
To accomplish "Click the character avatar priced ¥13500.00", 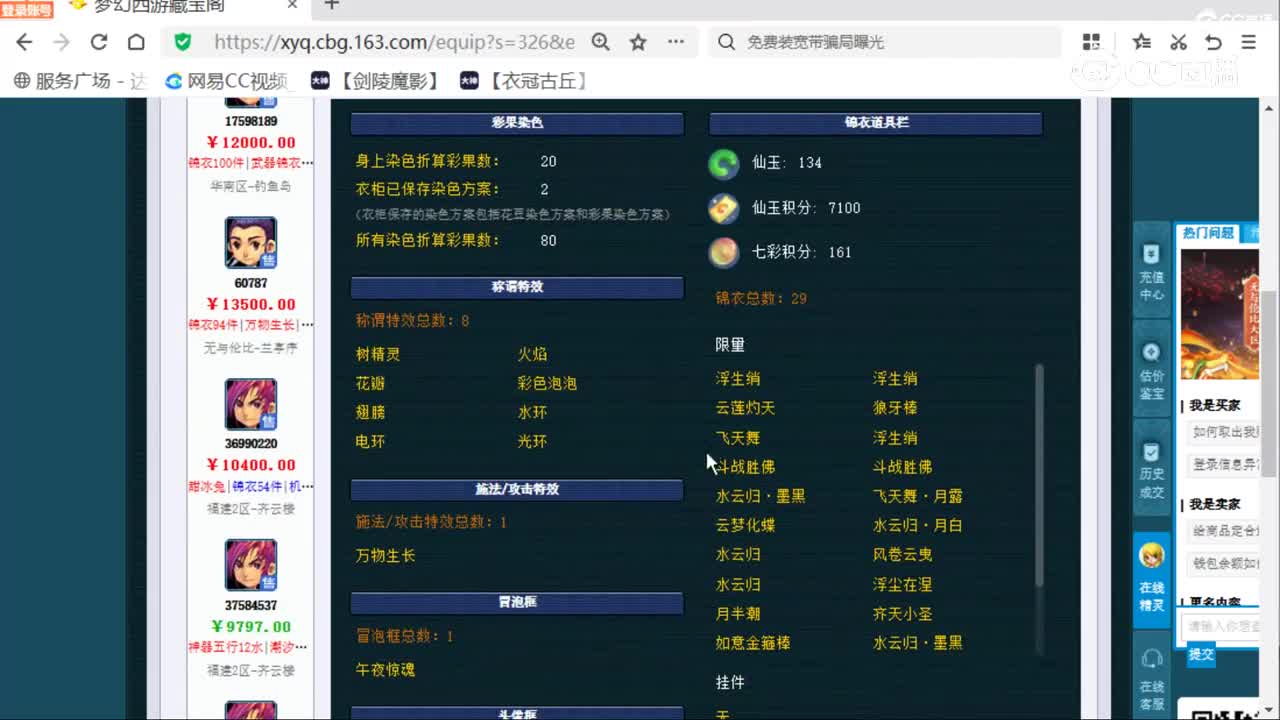I will click(250, 242).
